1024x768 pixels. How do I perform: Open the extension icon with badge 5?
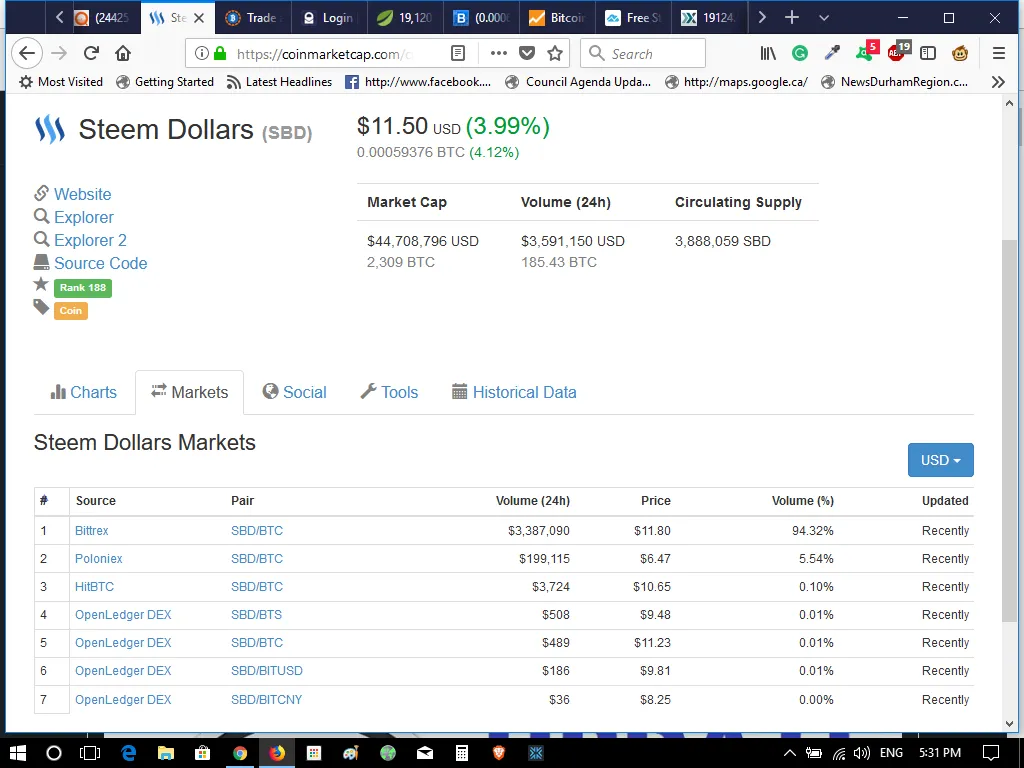click(867, 52)
